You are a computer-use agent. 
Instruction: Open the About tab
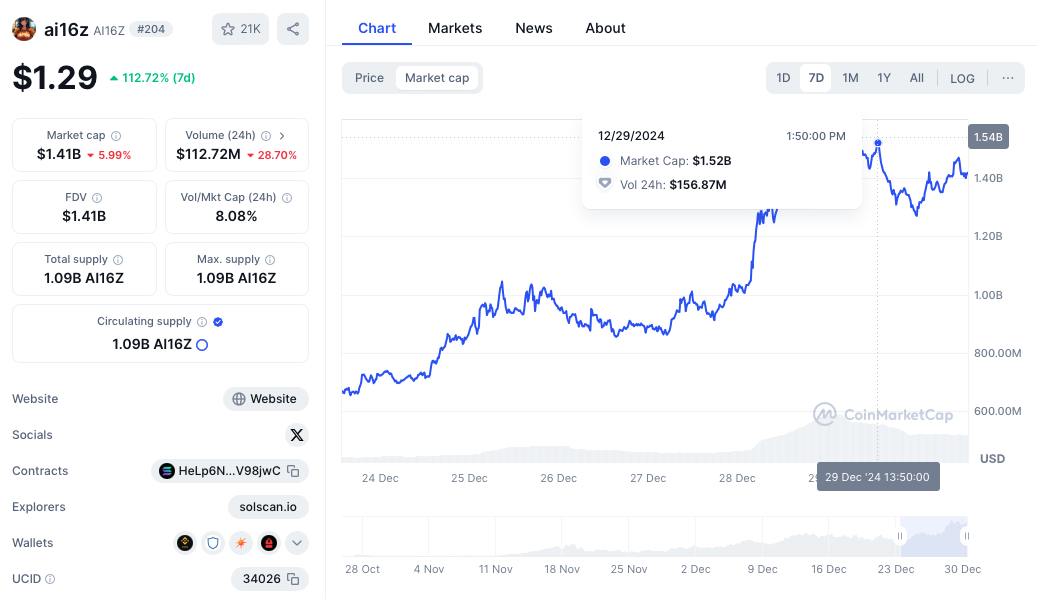click(605, 28)
